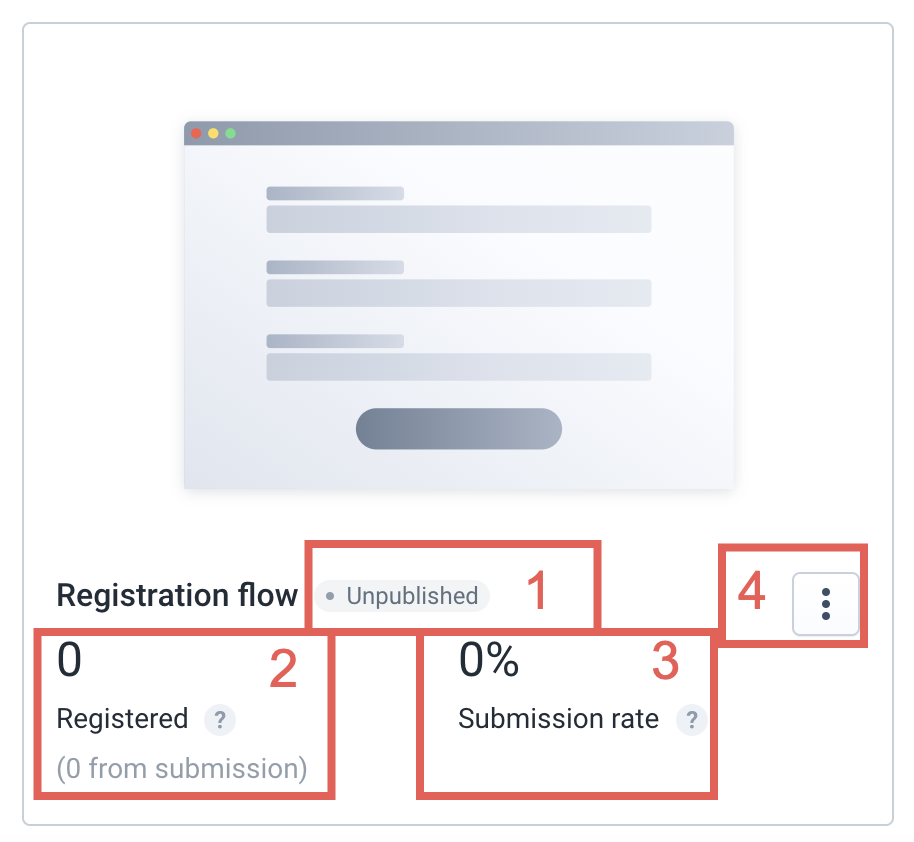The image size is (914, 842).
Task: Click the gray dot in Unpublished badge
Action: (330, 596)
